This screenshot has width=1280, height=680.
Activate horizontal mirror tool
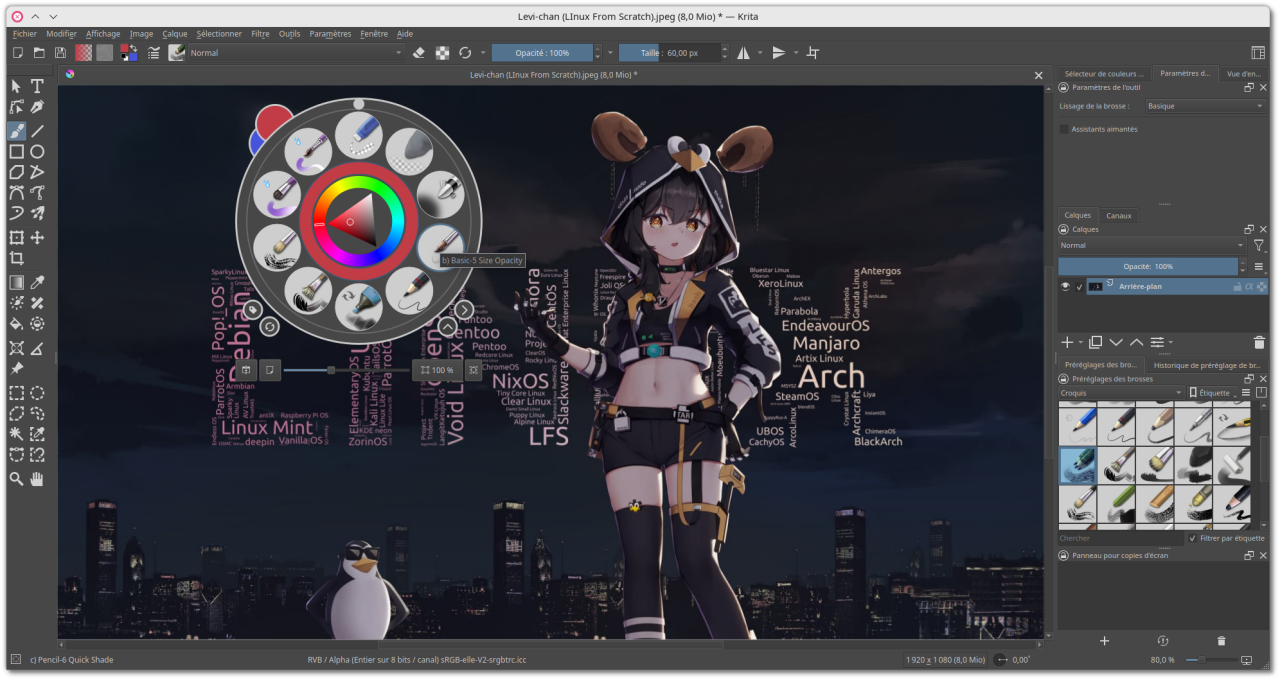(743, 53)
